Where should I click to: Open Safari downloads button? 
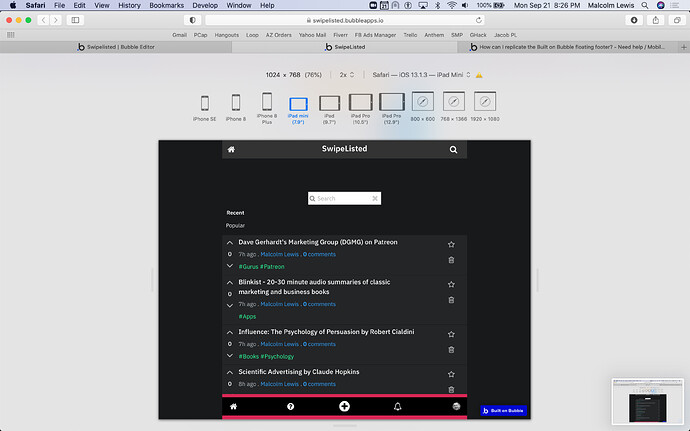point(634,20)
